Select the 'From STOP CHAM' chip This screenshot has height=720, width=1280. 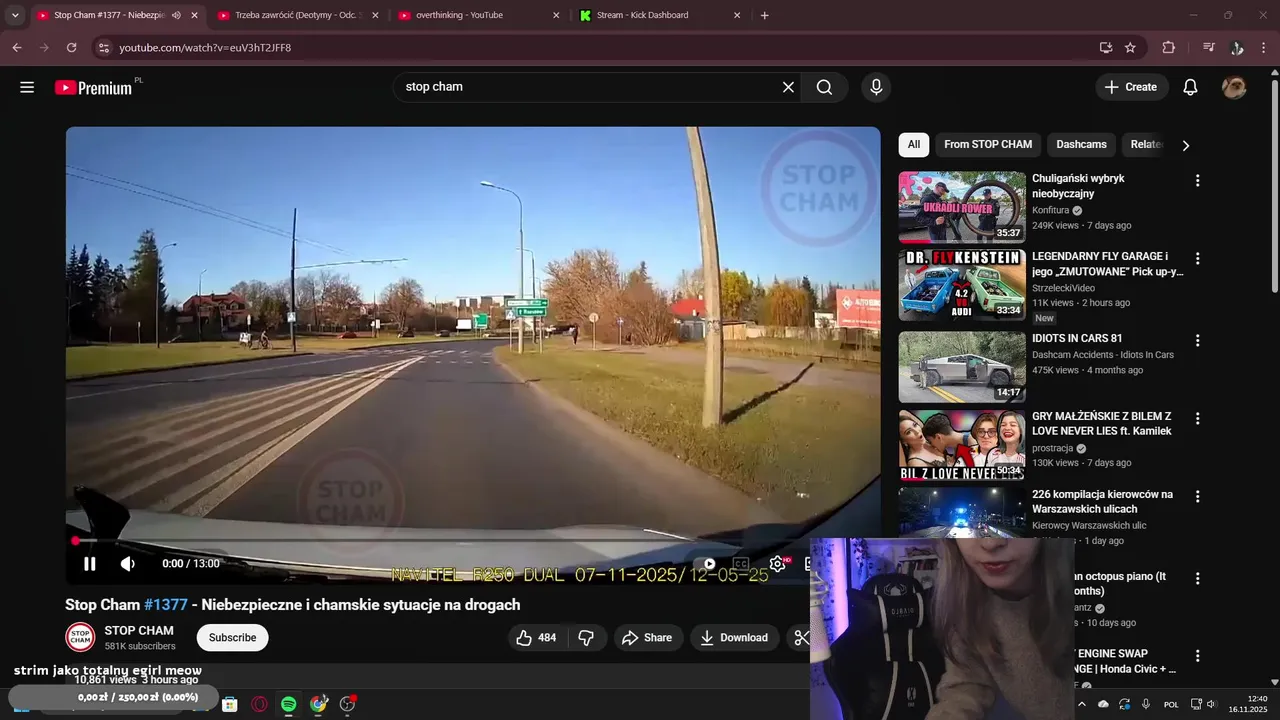point(988,145)
